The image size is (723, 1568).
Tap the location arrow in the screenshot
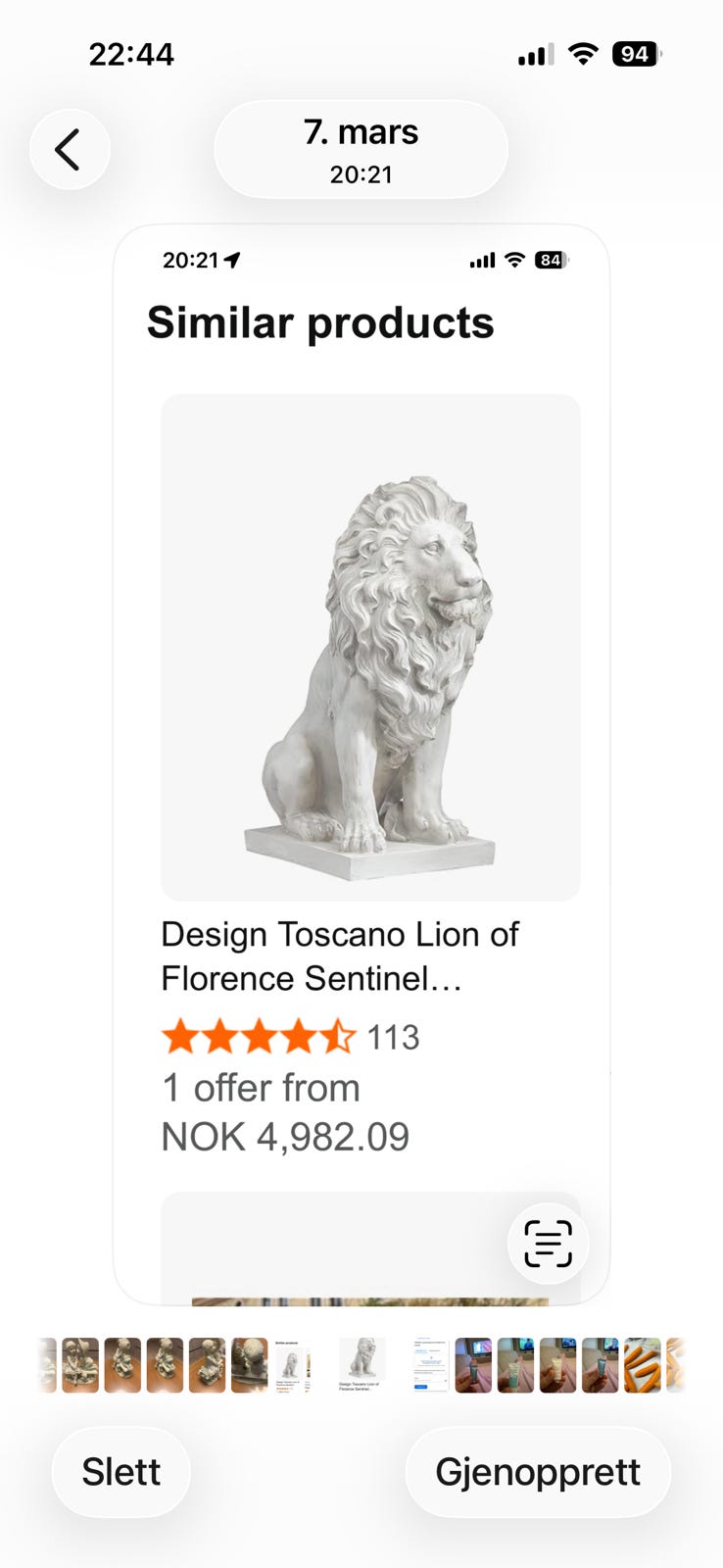pyautogui.click(x=232, y=260)
